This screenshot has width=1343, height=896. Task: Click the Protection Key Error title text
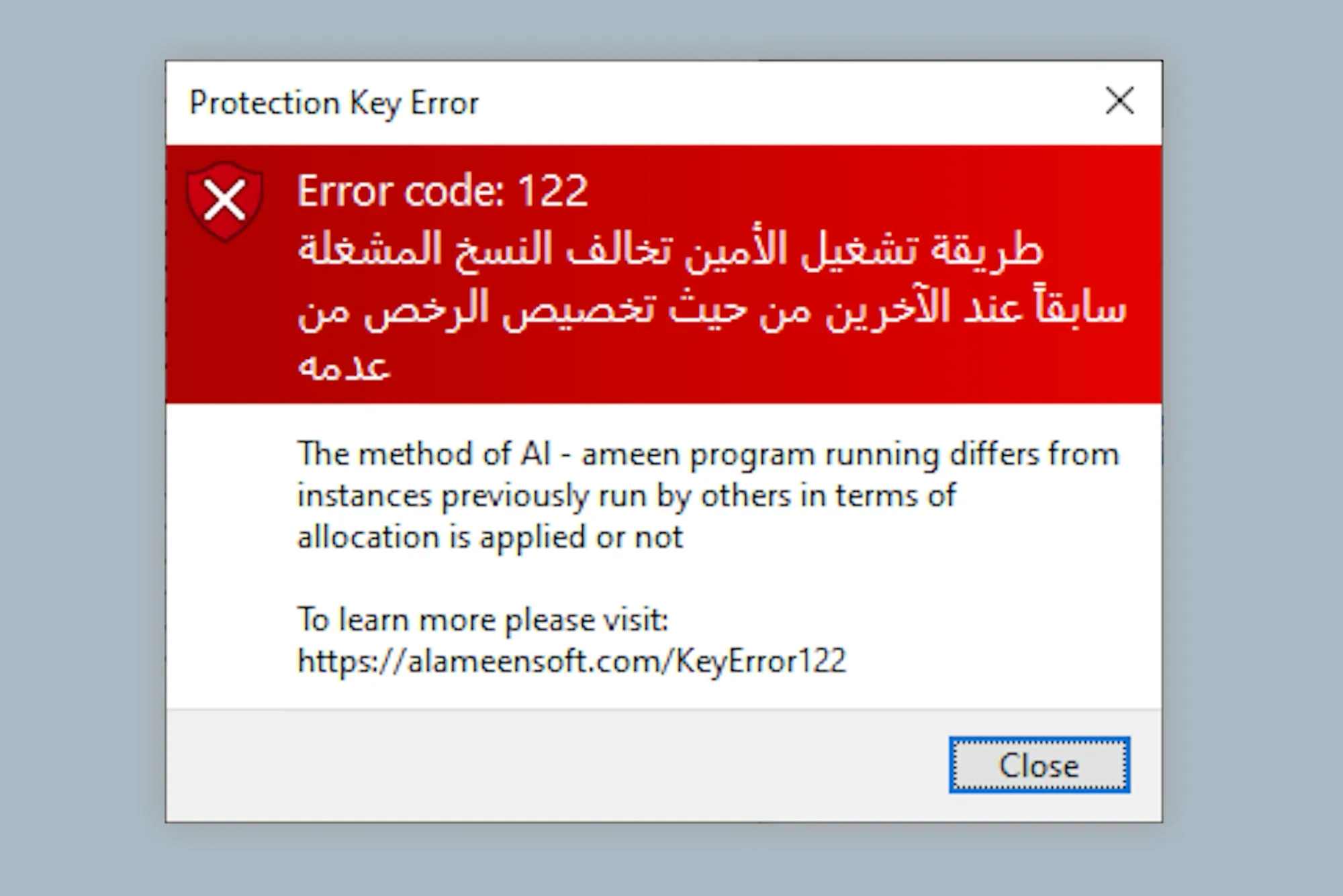coord(334,103)
